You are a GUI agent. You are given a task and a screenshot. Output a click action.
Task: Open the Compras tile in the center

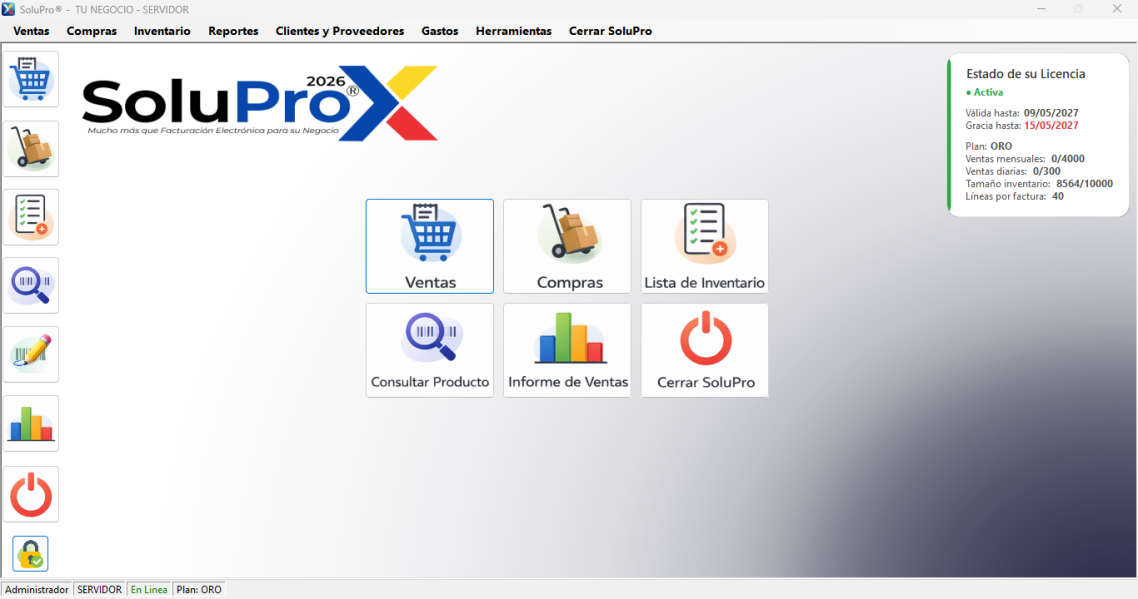point(567,246)
